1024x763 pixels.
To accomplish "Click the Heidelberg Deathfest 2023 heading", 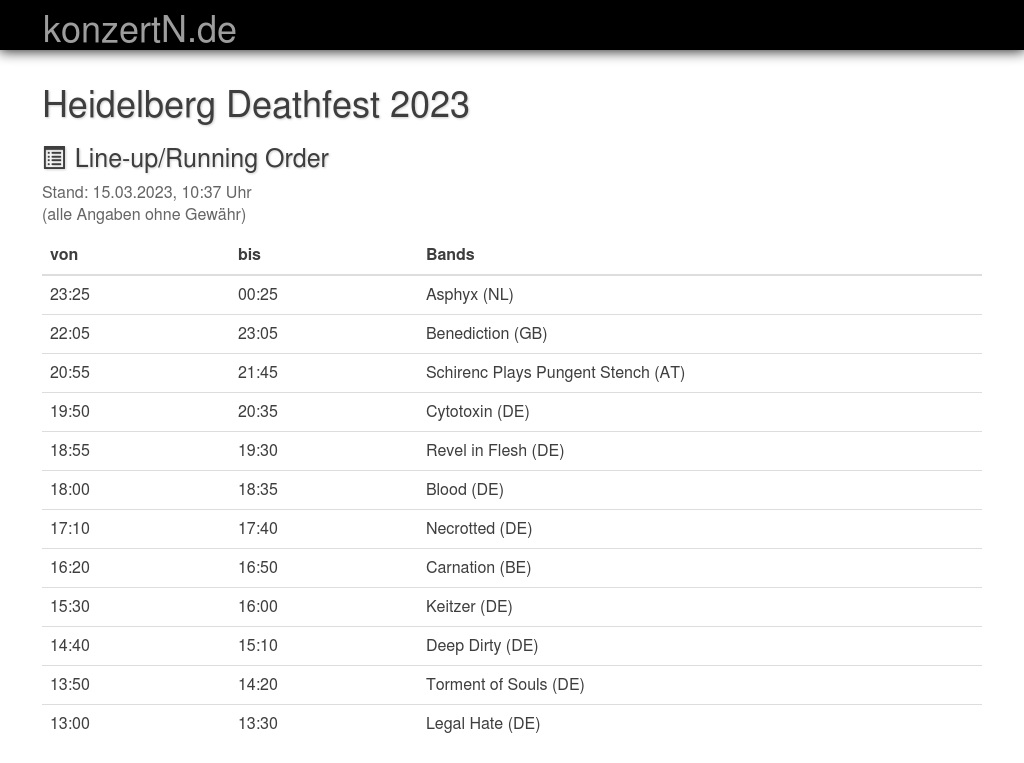I will point(256,105).
